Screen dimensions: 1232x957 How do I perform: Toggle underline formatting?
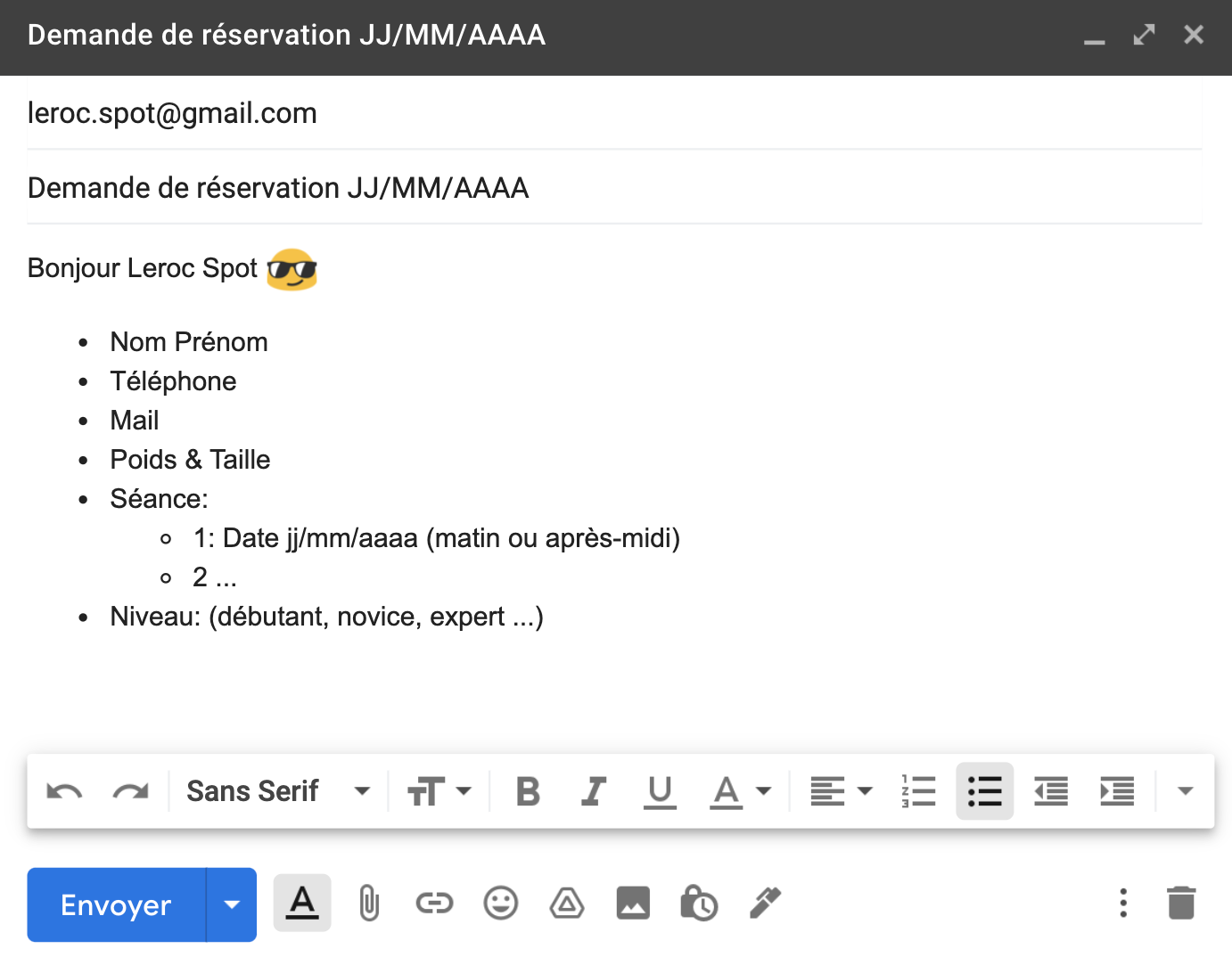[x=660, y=791]
